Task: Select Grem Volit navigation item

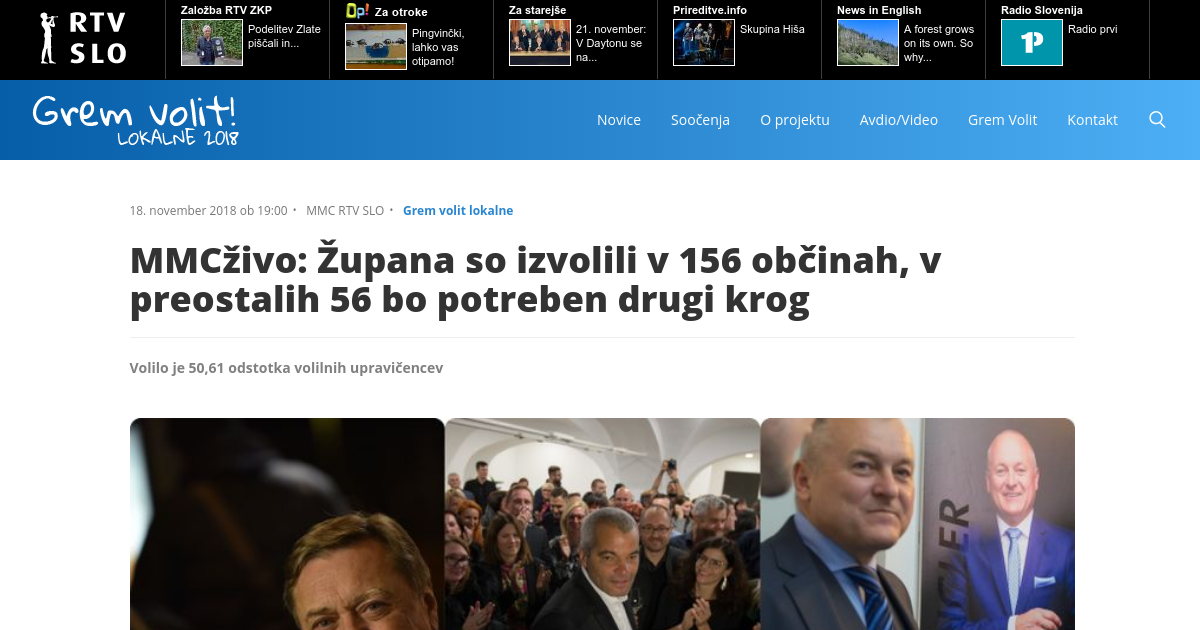Action: (1002, 120)
